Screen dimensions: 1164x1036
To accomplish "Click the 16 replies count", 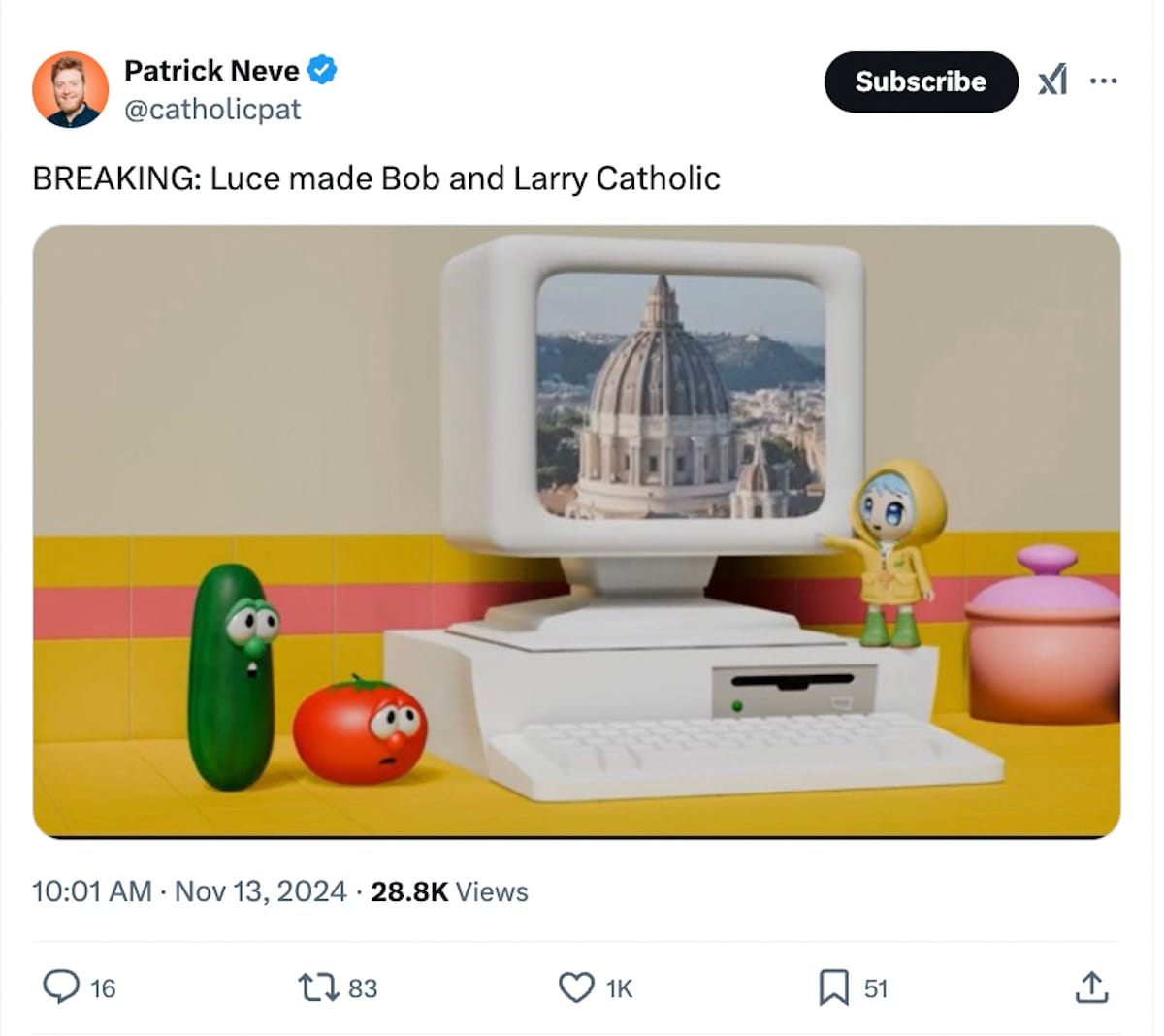I will [x=103, y=988].
